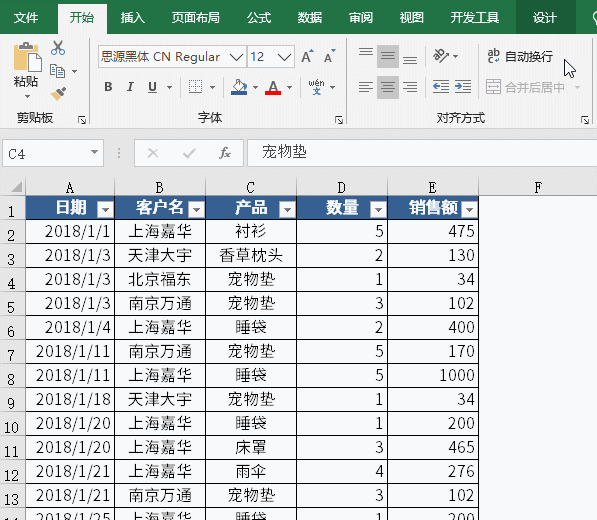Open the 销售额 filter dropdown

[x=469, y=209]
